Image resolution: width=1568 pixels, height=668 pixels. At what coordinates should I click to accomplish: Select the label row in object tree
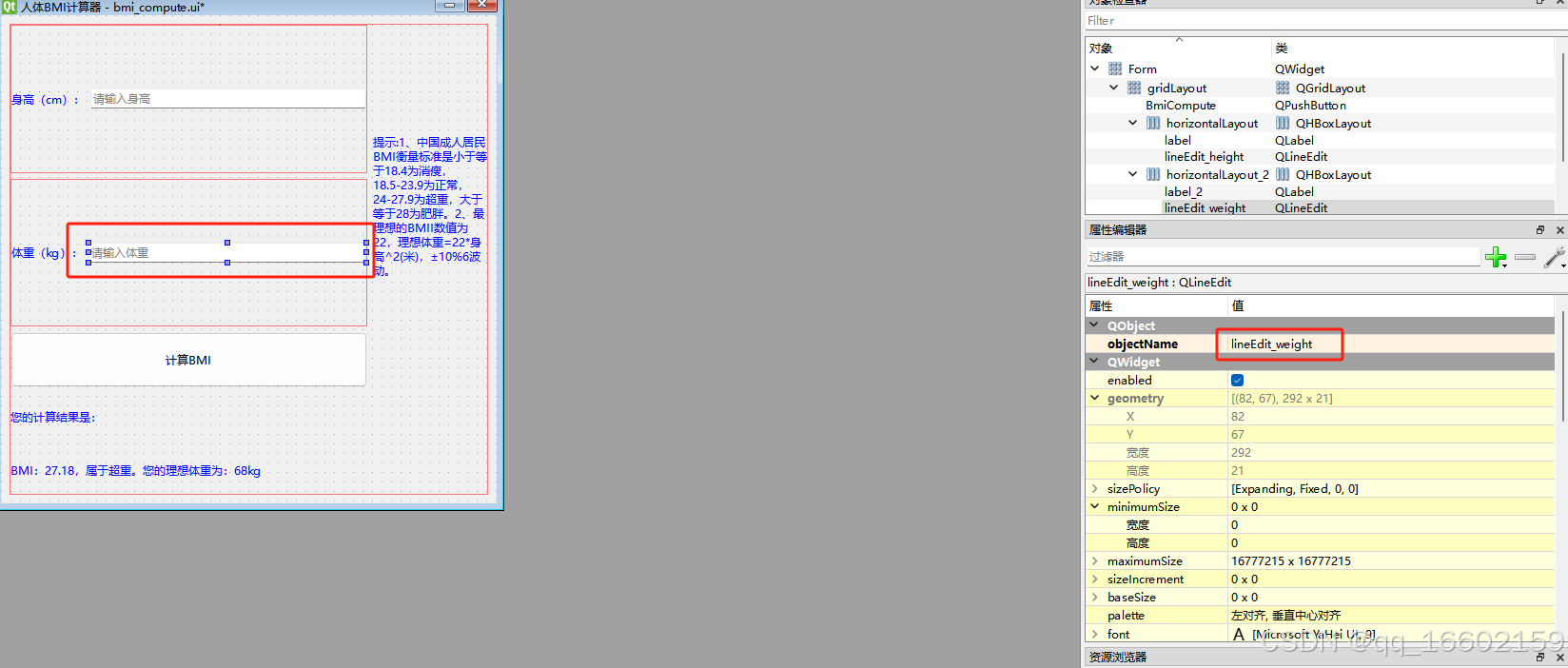pos(1178,140)
